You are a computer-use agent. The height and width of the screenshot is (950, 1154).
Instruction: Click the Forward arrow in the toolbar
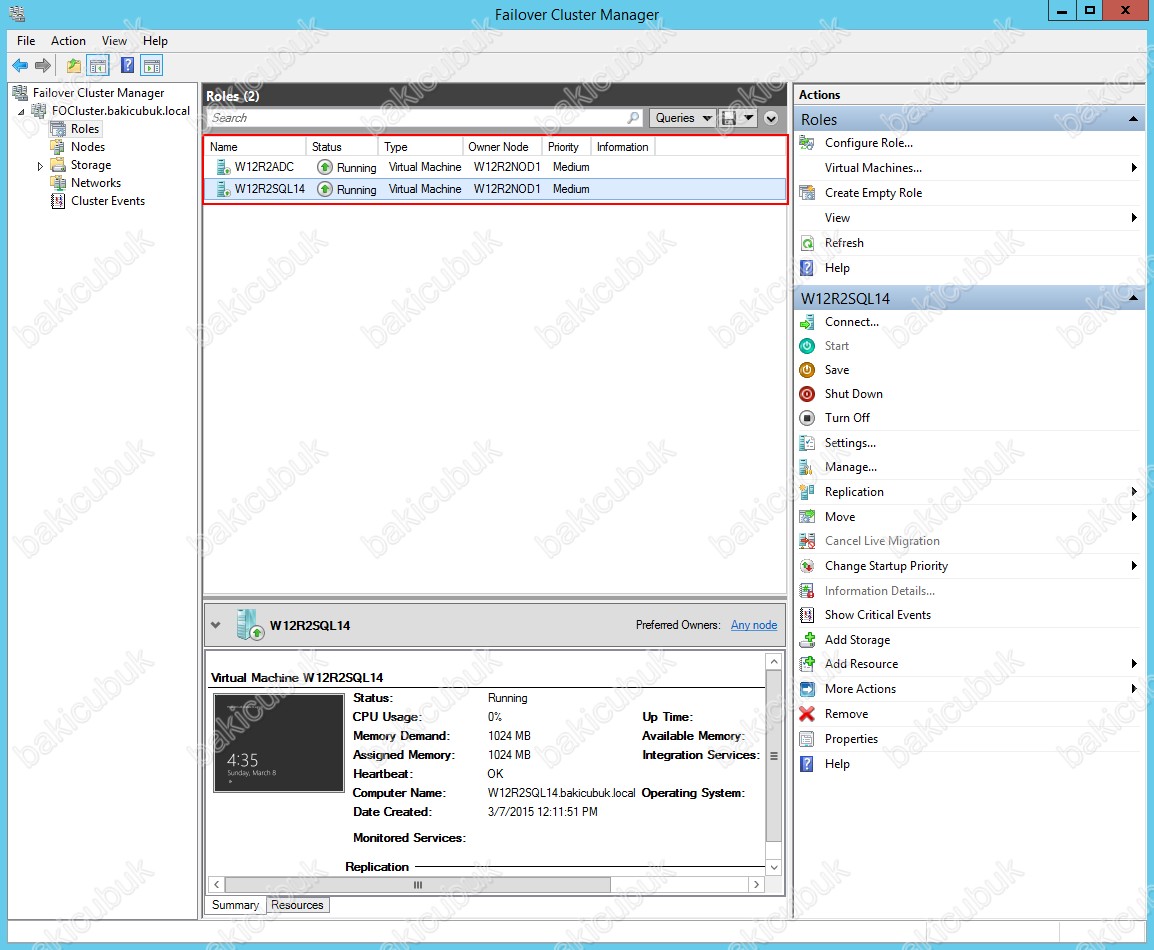[x=43, y=66]
